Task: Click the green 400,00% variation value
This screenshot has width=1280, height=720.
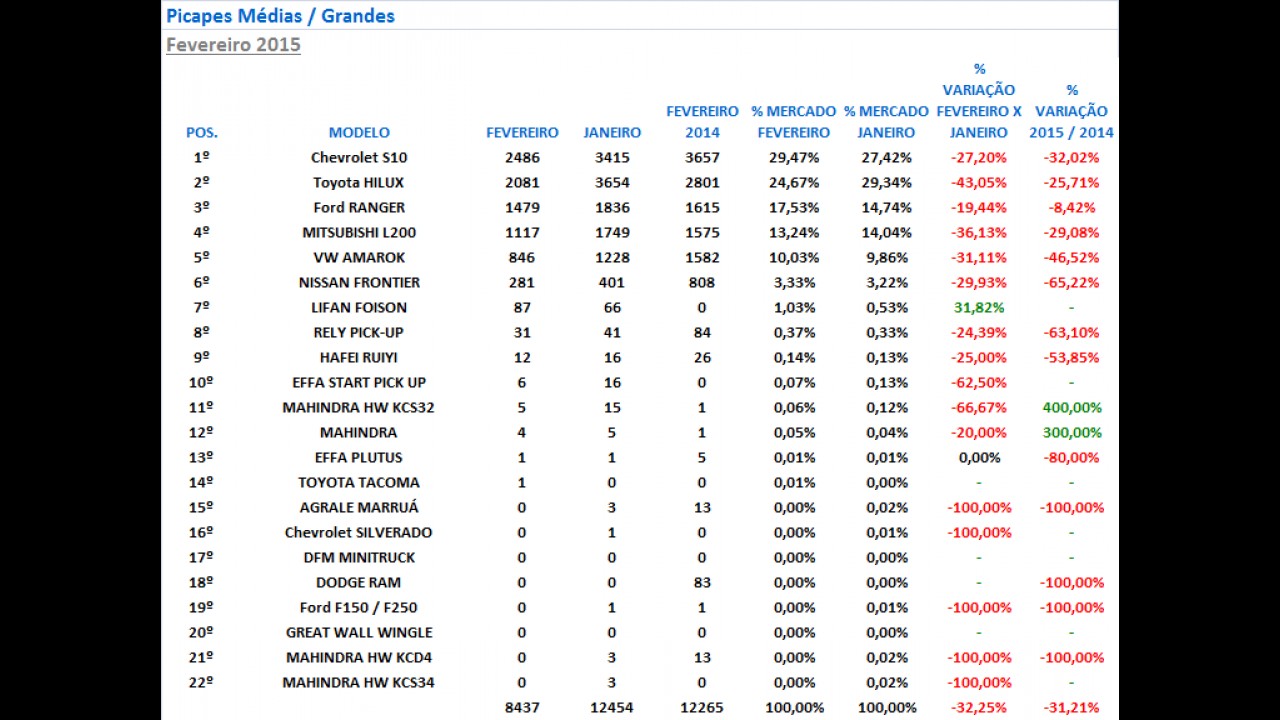Action: [x=1071, y=407]
